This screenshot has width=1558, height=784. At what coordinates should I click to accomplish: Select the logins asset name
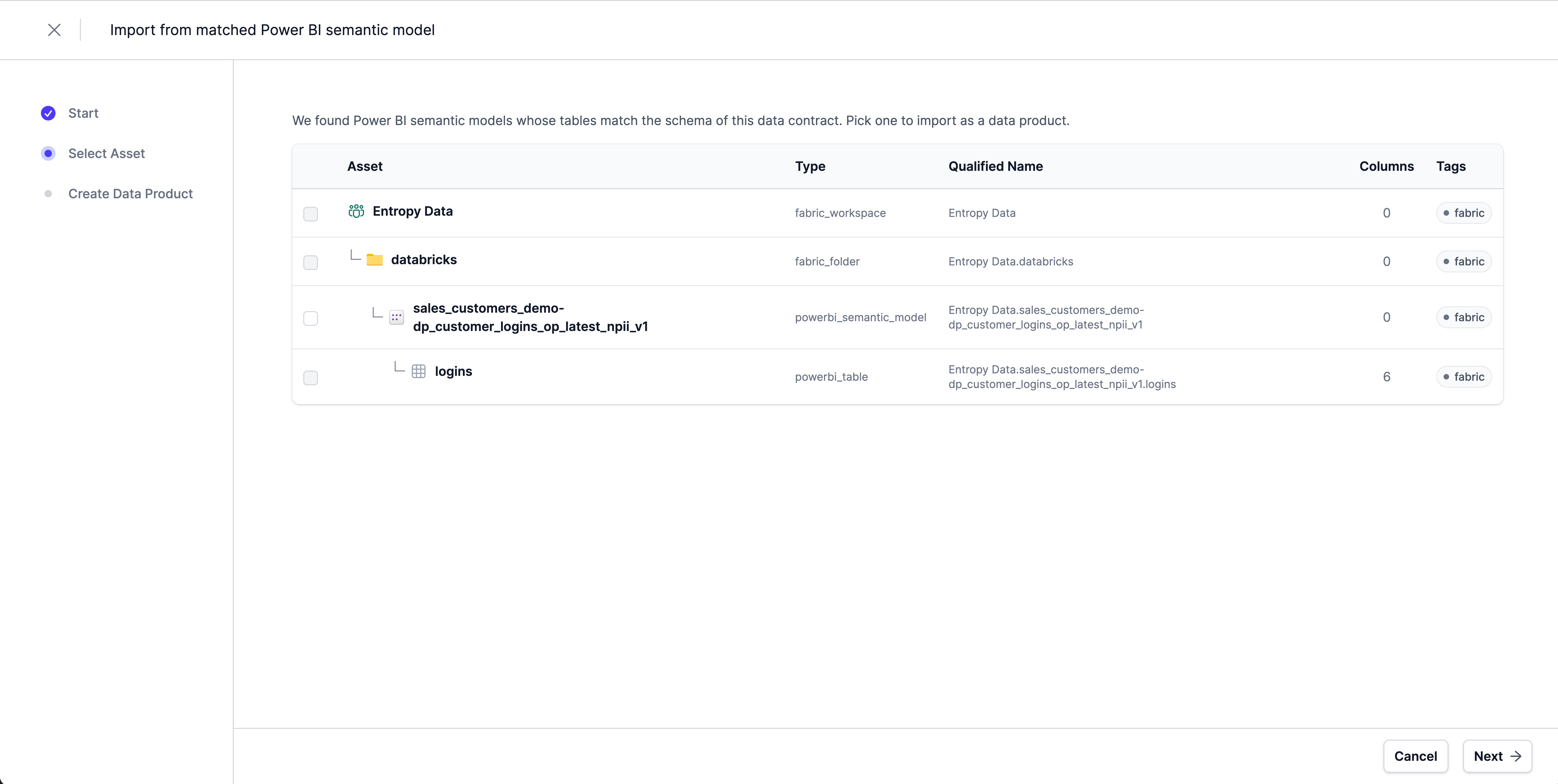pyautogui.click(x=454, y=371)
